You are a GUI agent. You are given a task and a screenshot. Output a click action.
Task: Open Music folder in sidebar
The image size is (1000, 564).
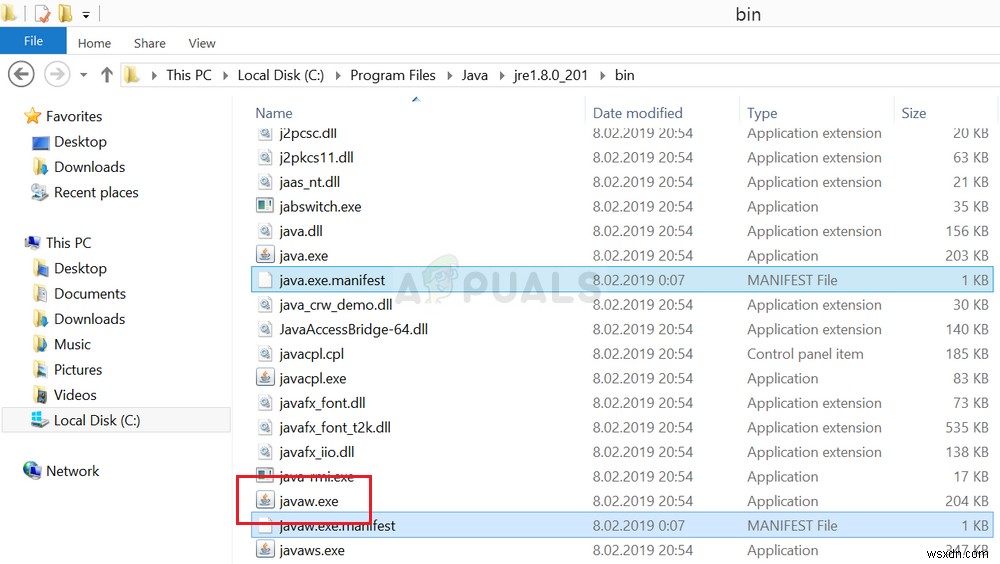coord(72,345)
